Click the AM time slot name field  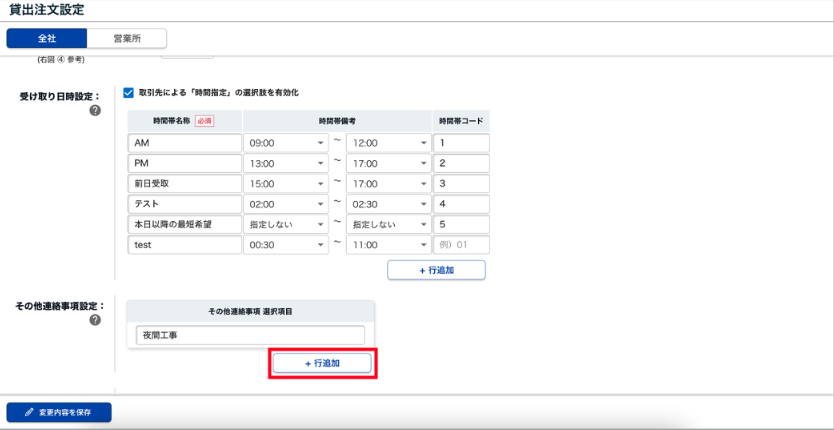coord(185,143)
